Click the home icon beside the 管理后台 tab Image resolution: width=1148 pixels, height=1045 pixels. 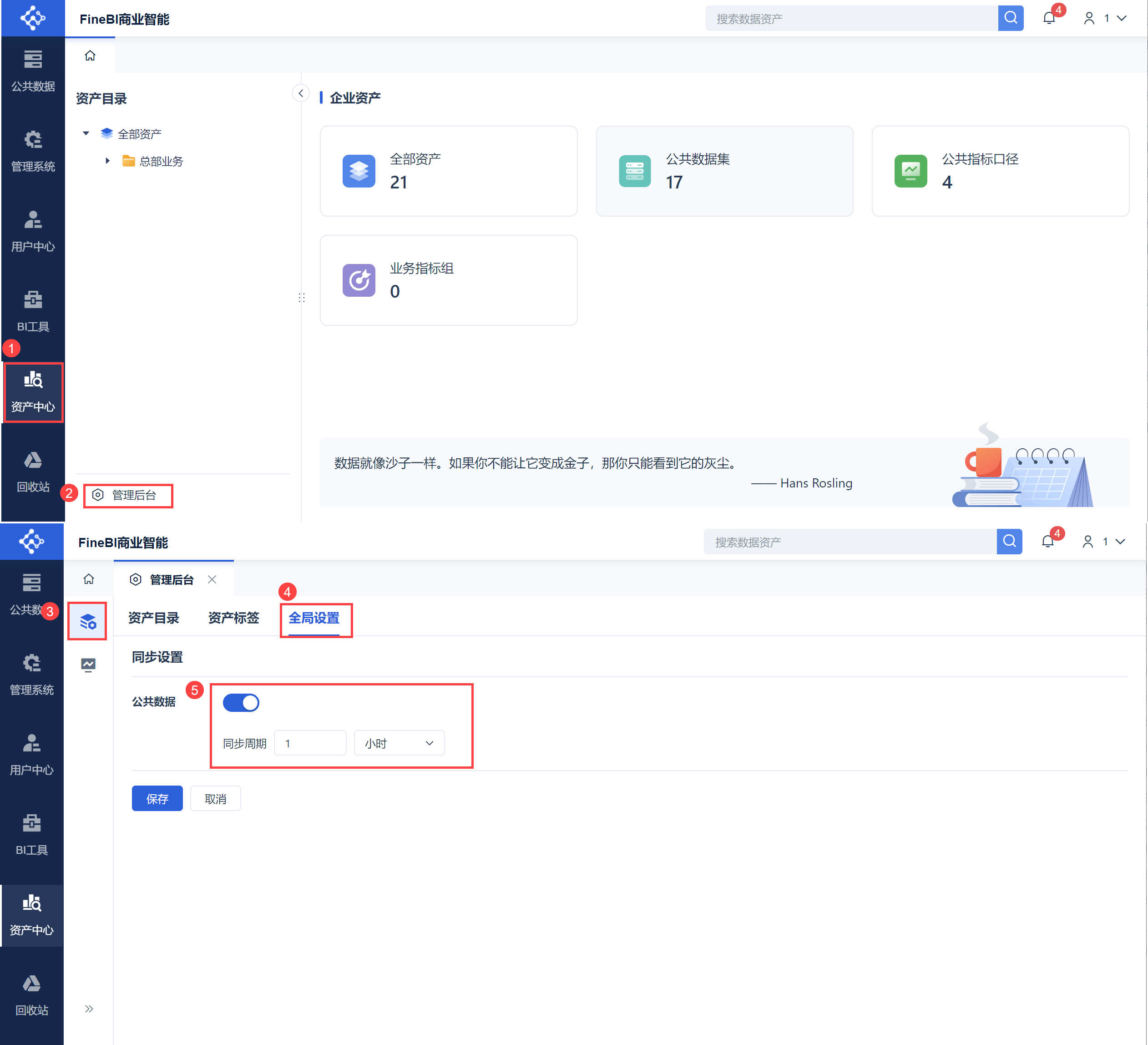[x=89, y=578]
